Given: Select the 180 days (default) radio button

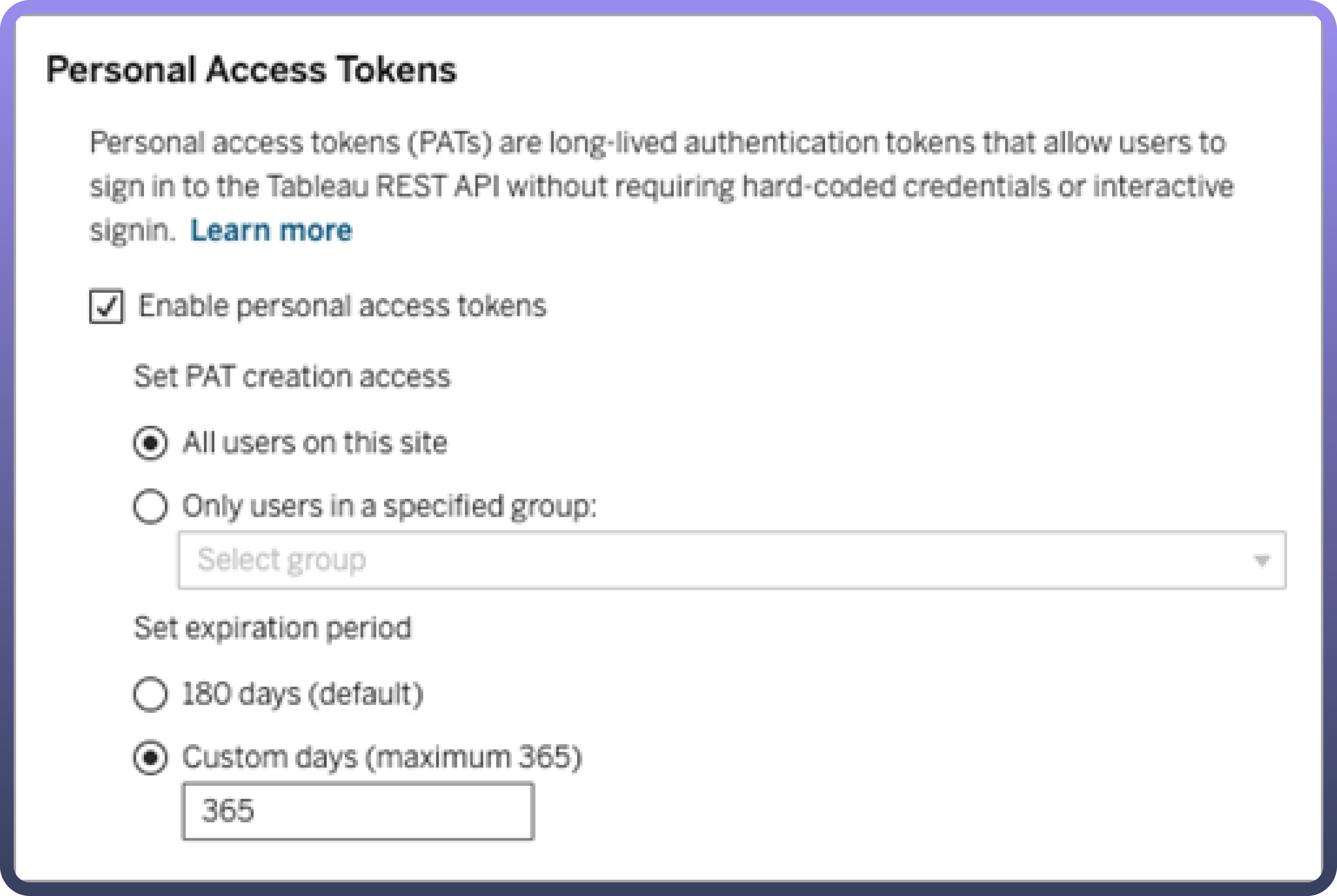Looking at the screenshot, I should (x=150, y=694).
